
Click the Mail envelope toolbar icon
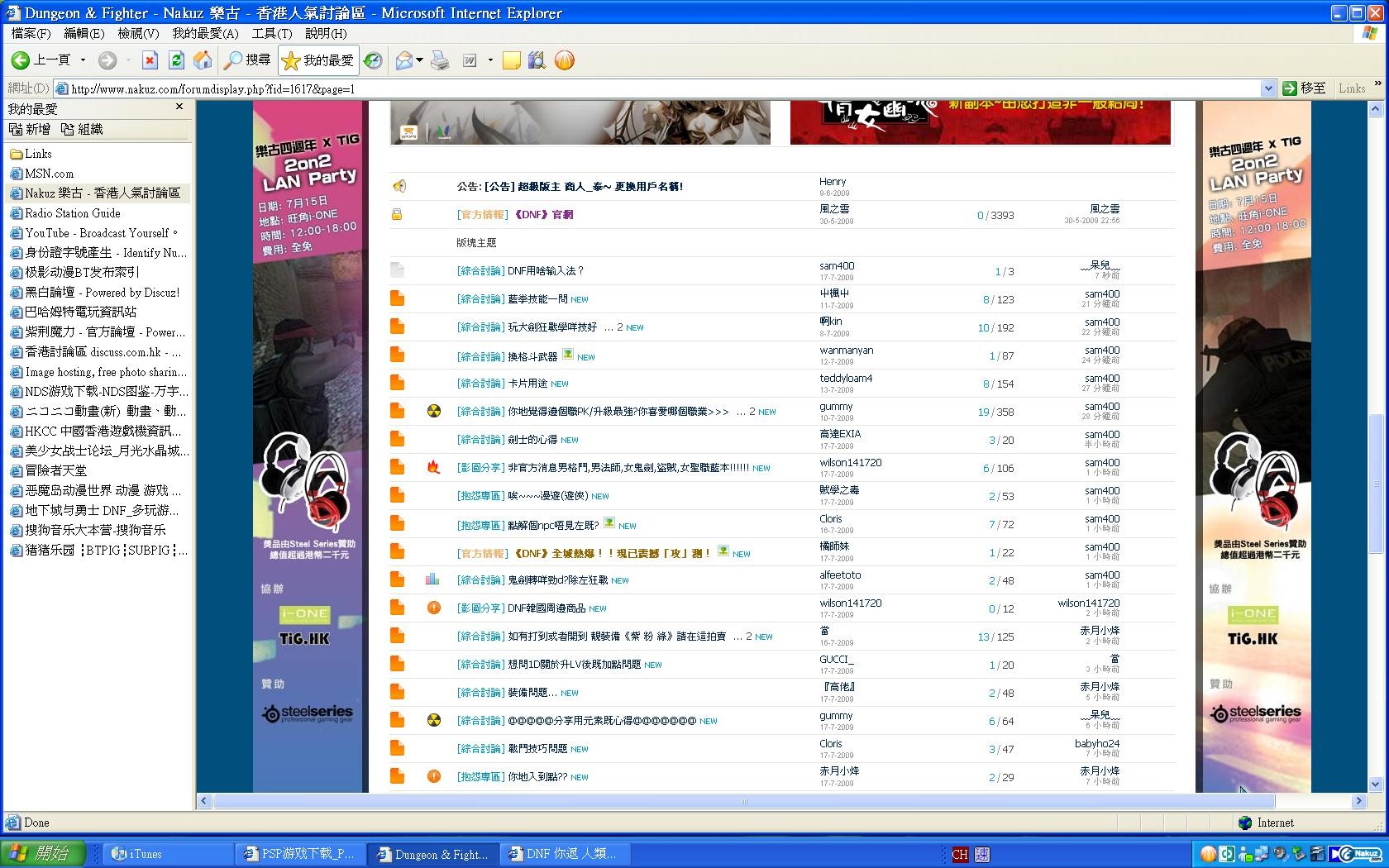[x=404, y=60]
